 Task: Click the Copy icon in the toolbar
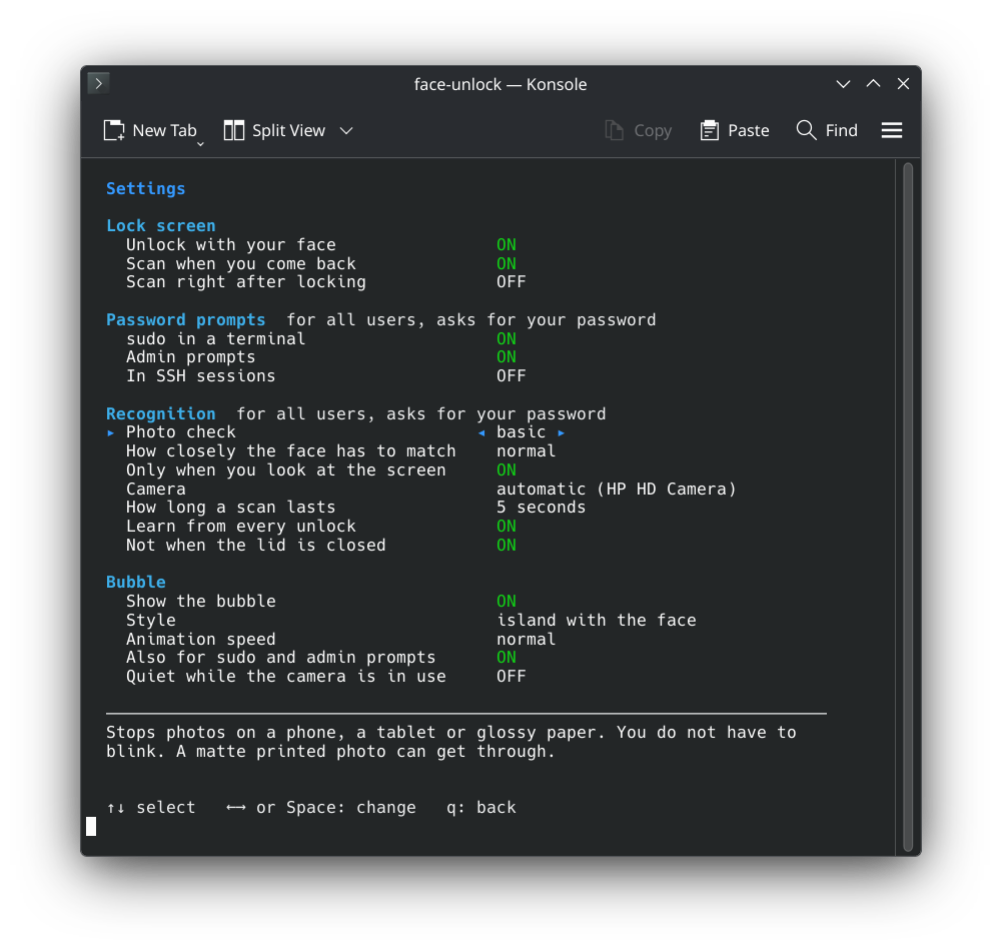click(x=614, y=130)
